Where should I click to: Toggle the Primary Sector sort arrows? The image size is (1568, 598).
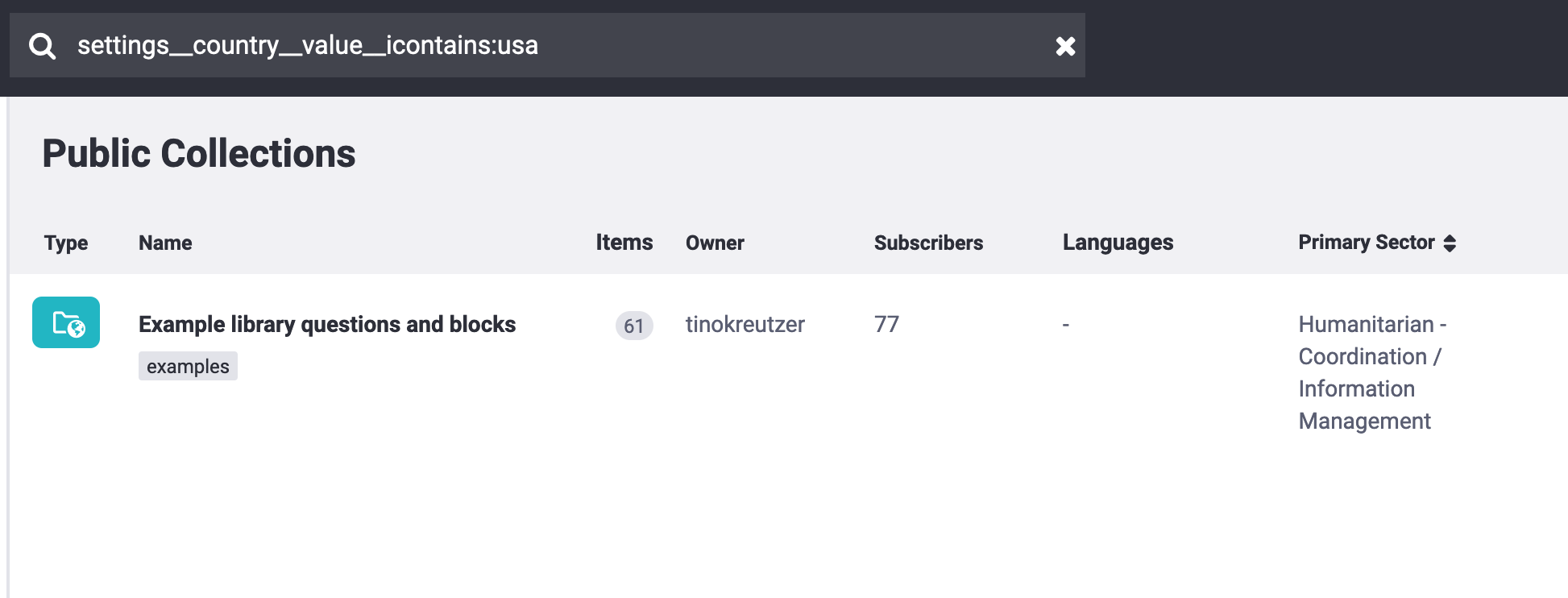tap(1450, 243)
